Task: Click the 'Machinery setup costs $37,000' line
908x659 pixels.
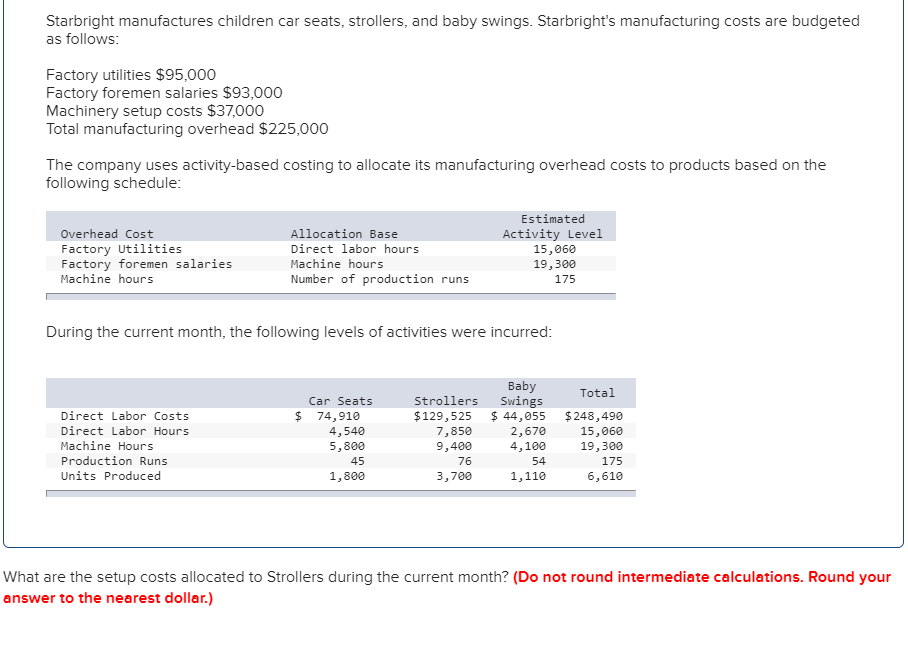Action: (x=155, y=111)
